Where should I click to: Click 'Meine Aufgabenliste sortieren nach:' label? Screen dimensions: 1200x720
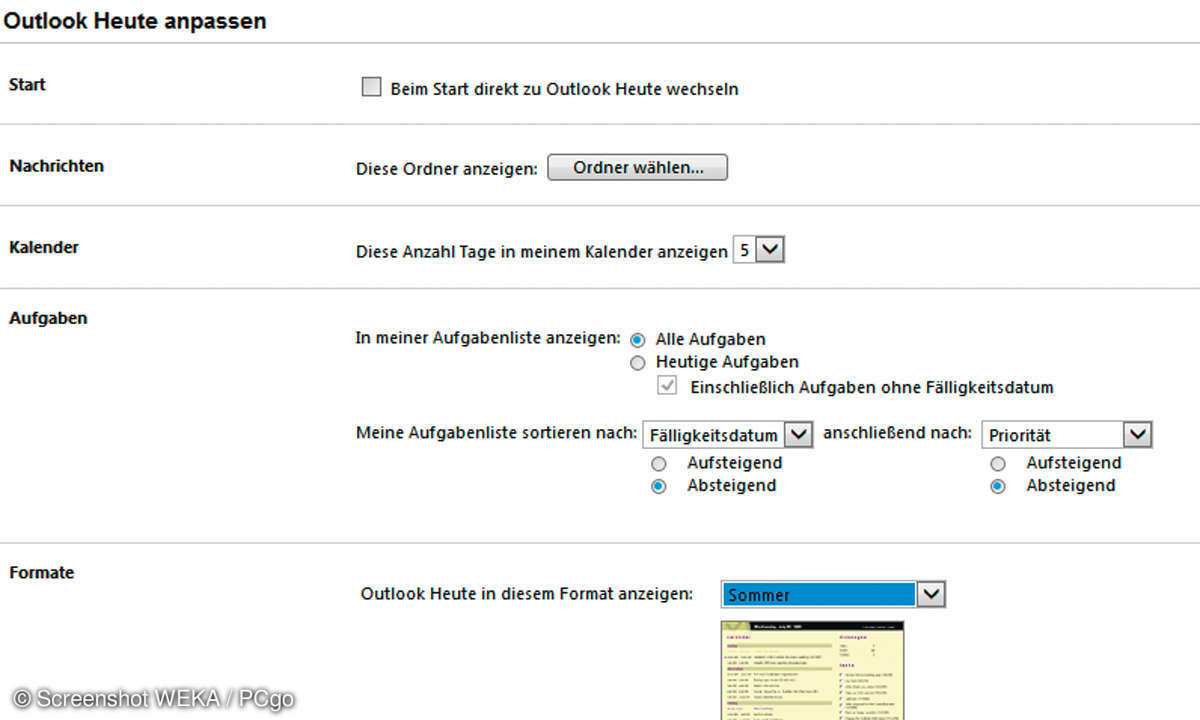[496, 433]
